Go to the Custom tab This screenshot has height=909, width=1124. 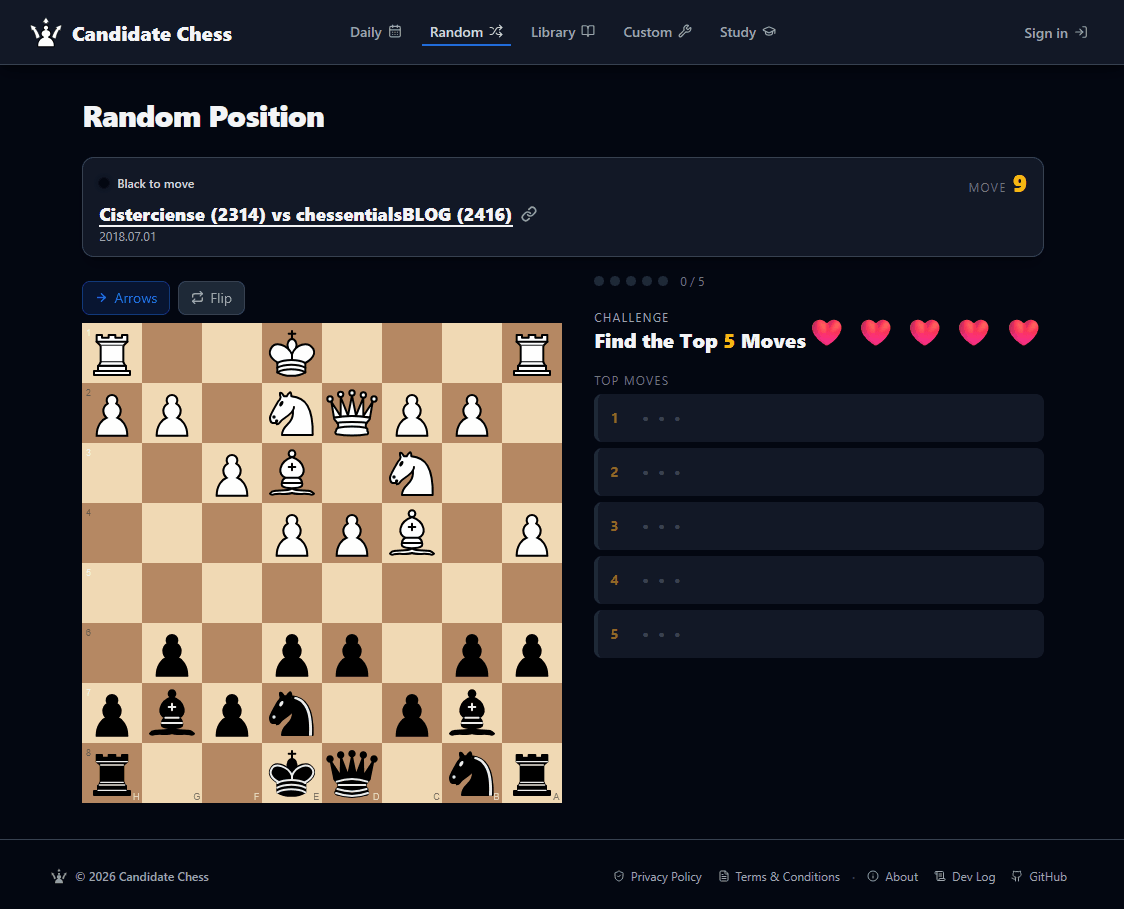657,32
